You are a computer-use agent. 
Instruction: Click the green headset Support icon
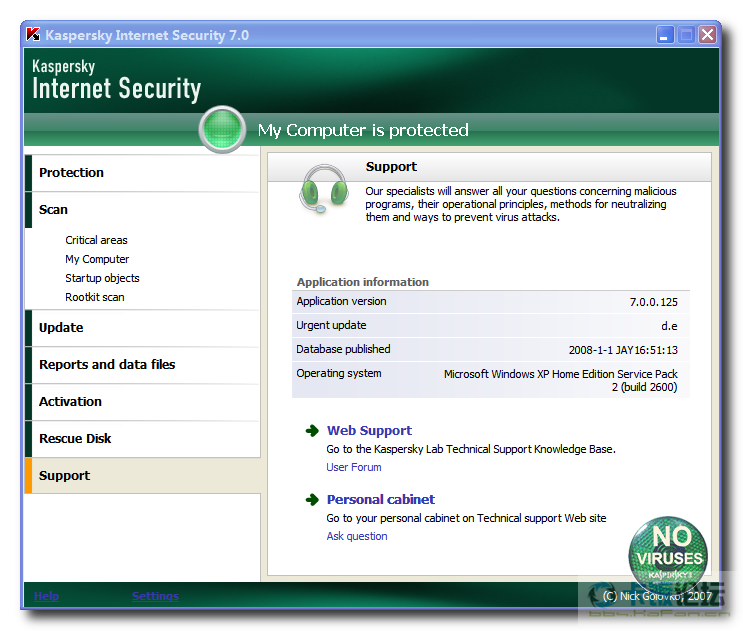click(324, 189)
